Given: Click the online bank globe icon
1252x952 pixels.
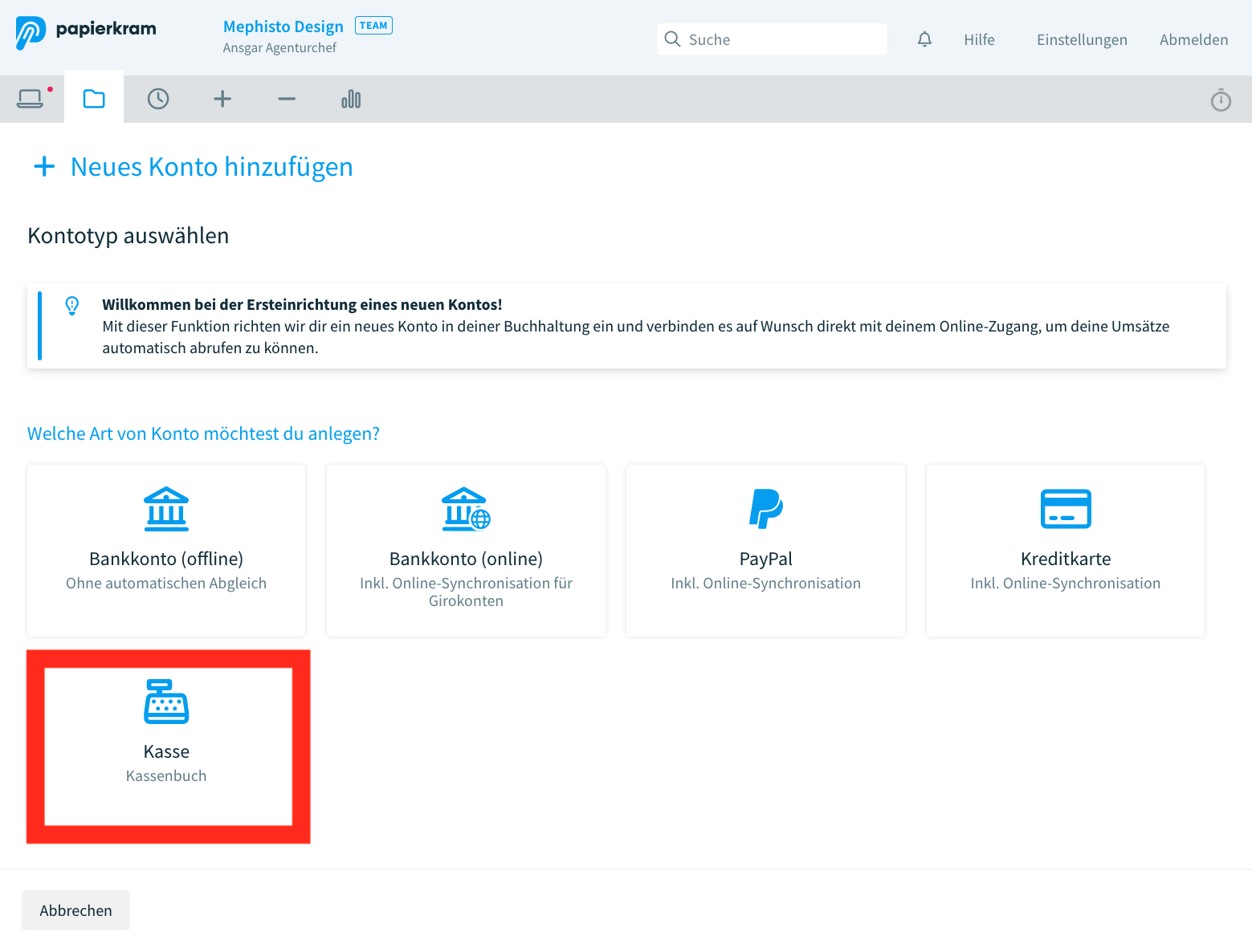Looking at the screenshot, I should 466,509.
